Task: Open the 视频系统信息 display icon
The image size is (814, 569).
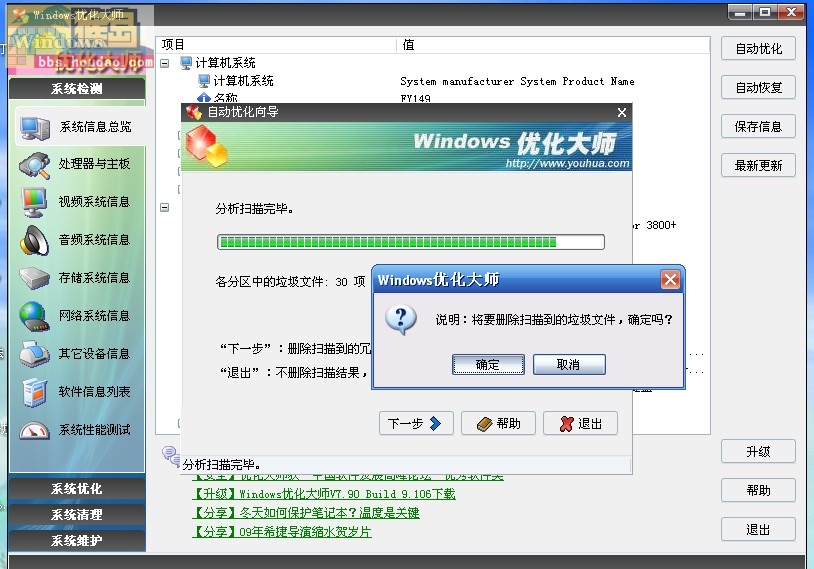Action: coord(34,202)
